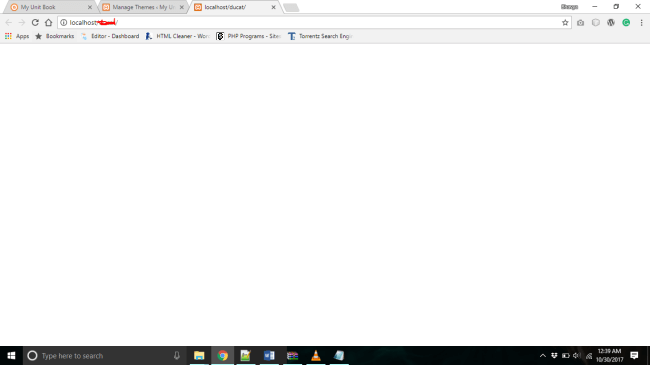Open the volume control icon
The width and height of the screenshot is (650, 365).
pyautogui.click(x=577, y=355)
